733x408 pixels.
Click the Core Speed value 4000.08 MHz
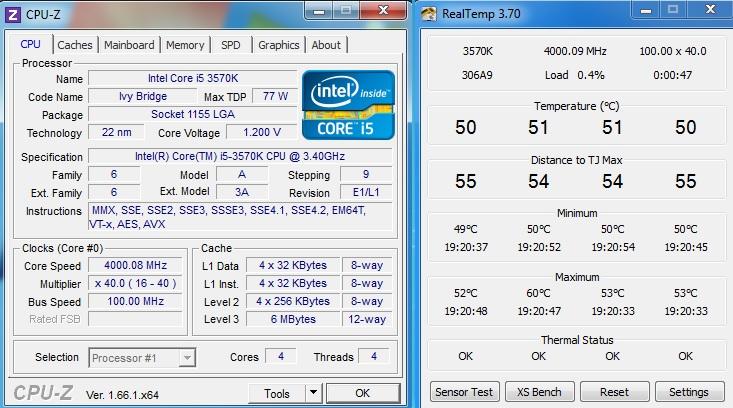(x=135, y=265)
